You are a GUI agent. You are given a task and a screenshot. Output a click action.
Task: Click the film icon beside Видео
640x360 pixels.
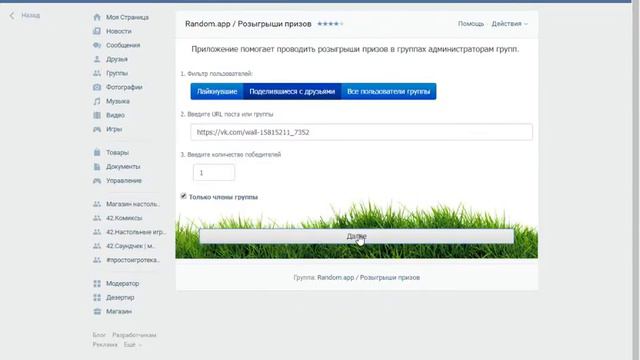(97, 115)
